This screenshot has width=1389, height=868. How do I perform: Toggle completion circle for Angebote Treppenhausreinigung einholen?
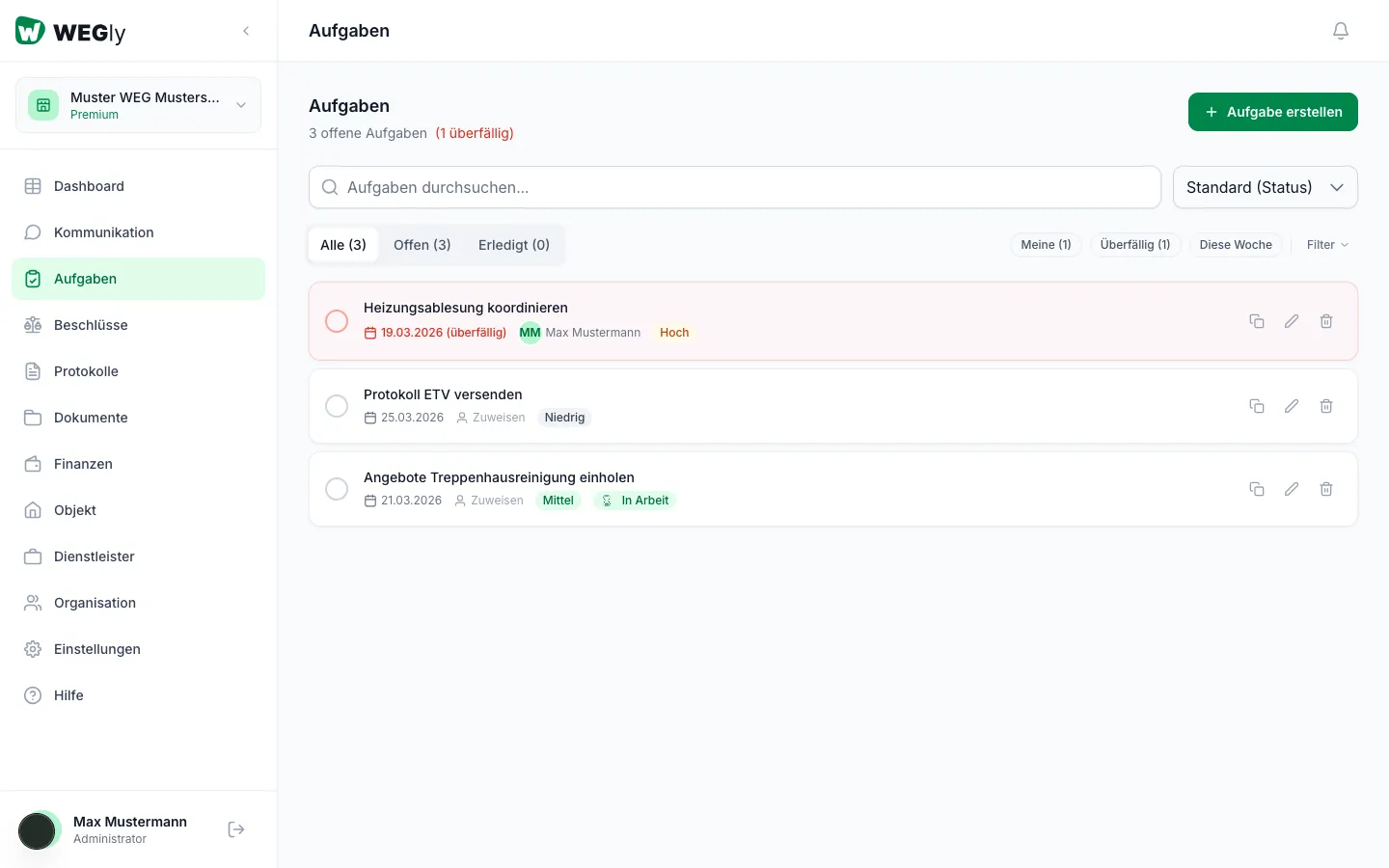(337, 489)
